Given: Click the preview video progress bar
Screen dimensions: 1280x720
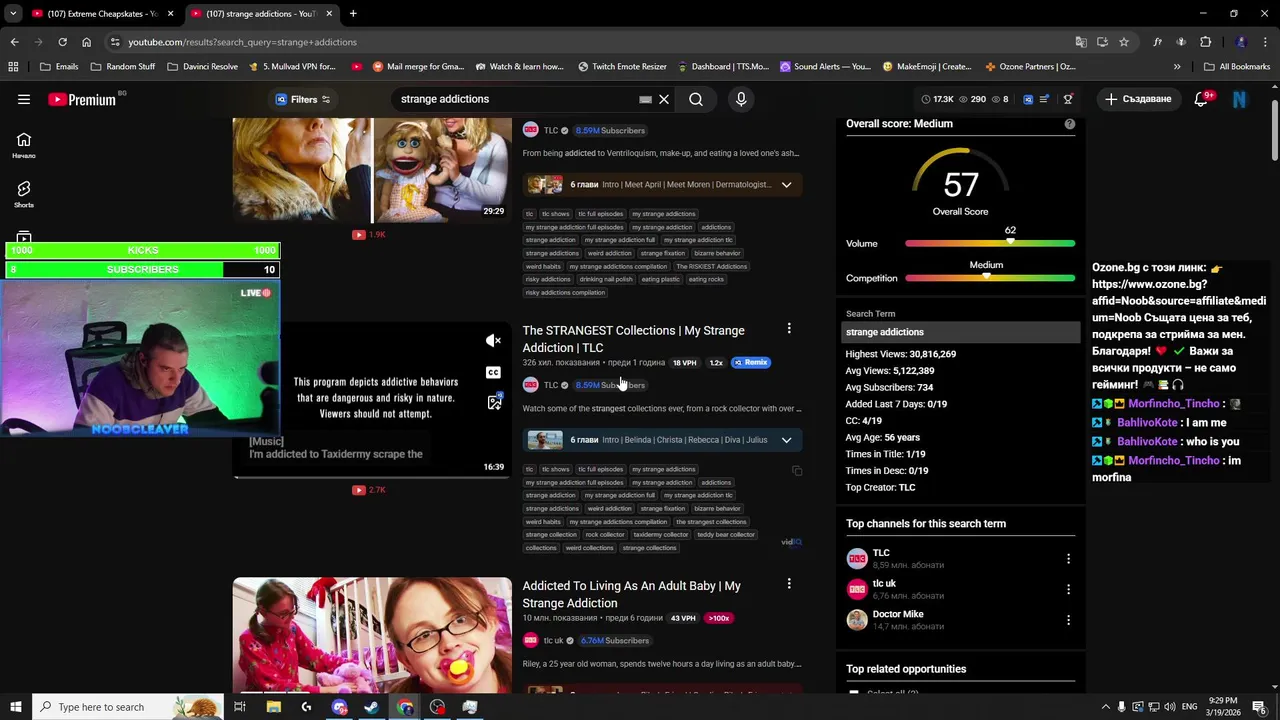Looking at the screenshot, I should [x=372, y=477].
